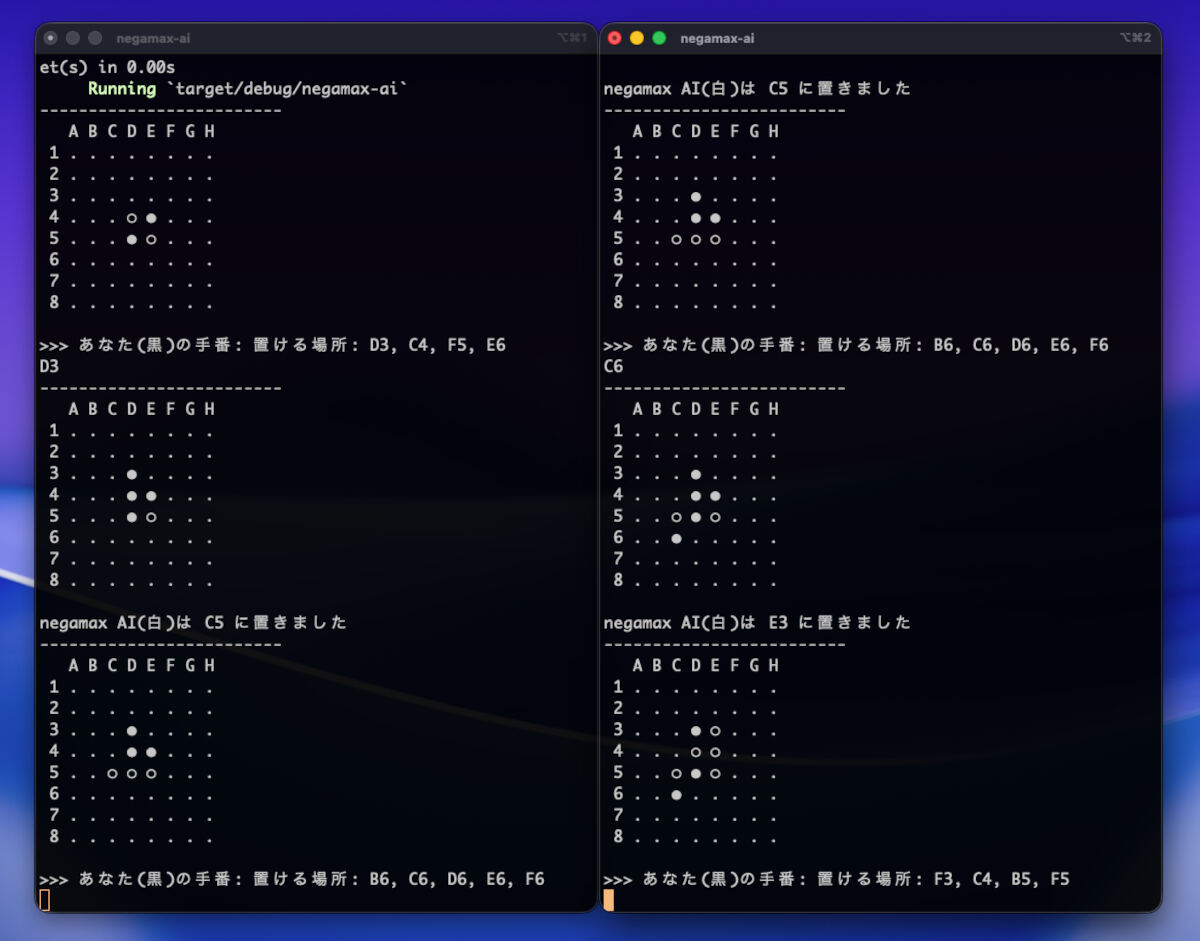Click the right window title 'negamax-ai'

click(x=717, y=38)
